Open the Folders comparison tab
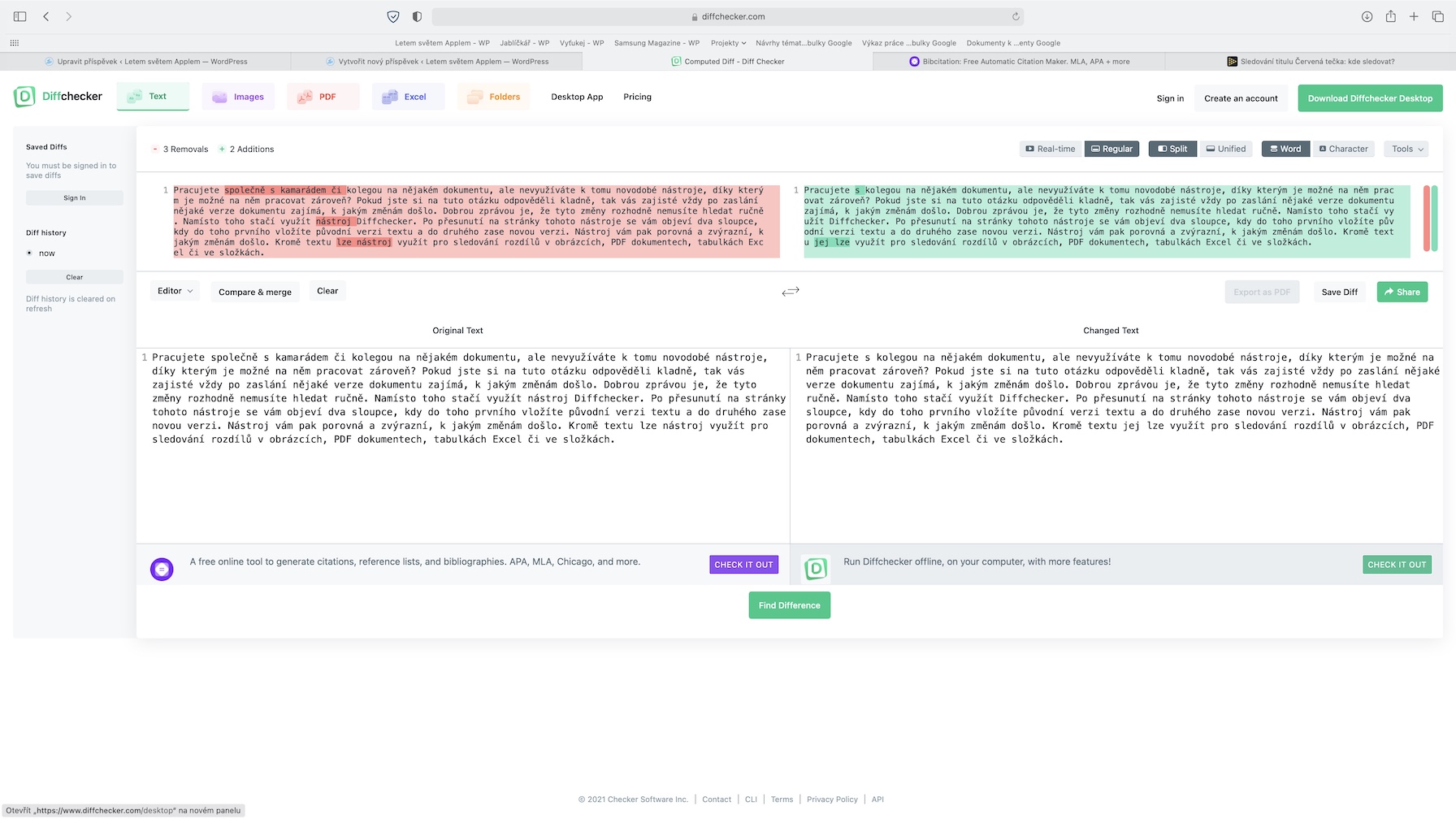Viewport: 1456px width, 819px height. (494, 97)
